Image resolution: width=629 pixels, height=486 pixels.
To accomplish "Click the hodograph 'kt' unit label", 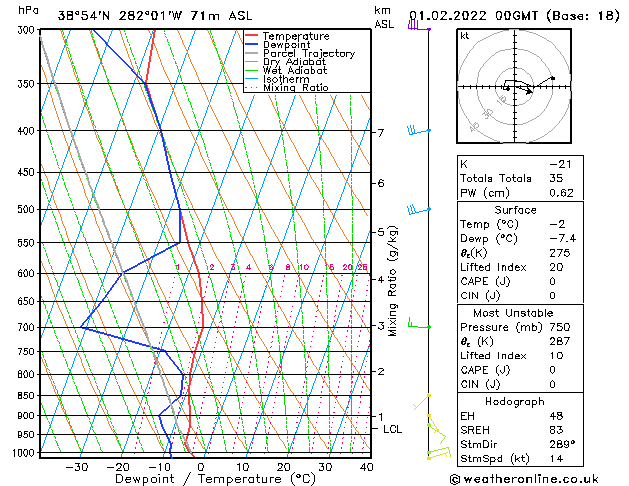I will [465, 35].
